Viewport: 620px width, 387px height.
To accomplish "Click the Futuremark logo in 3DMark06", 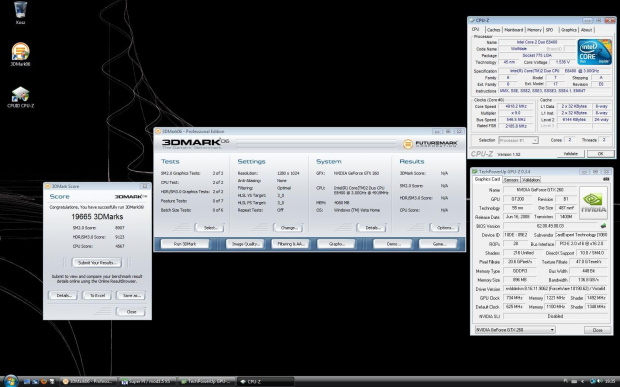I will [430, 144].
